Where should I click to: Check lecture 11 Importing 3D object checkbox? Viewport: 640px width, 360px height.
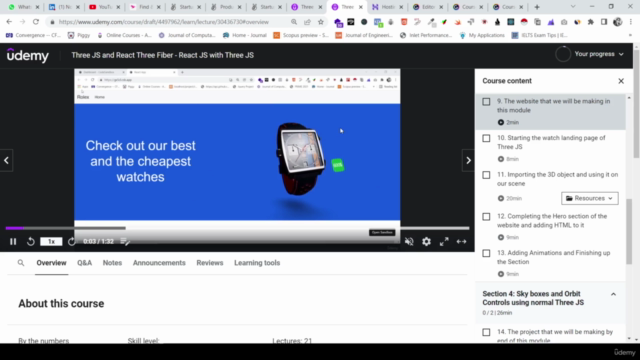pyautogui.click(x=486, y=175)
